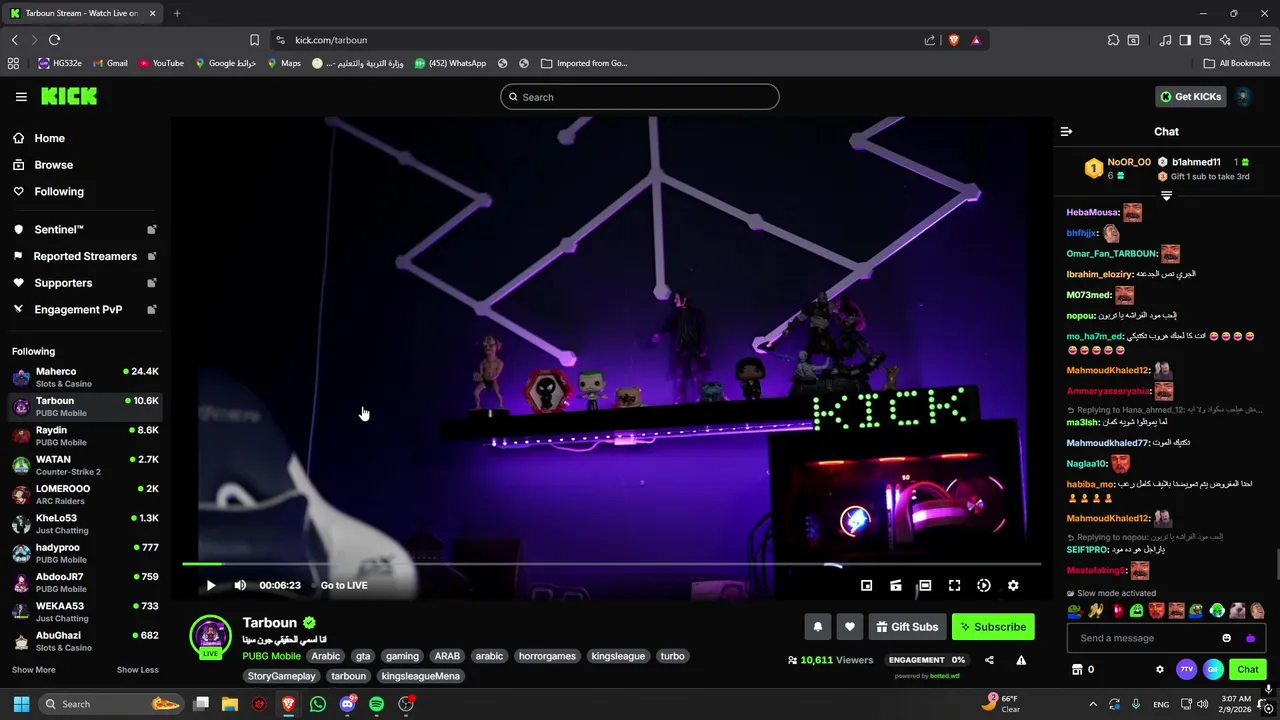This screenshot has height=720, width=1280.
Task: Open Raydin channel in Following list
Action: (x=84, y=436)
